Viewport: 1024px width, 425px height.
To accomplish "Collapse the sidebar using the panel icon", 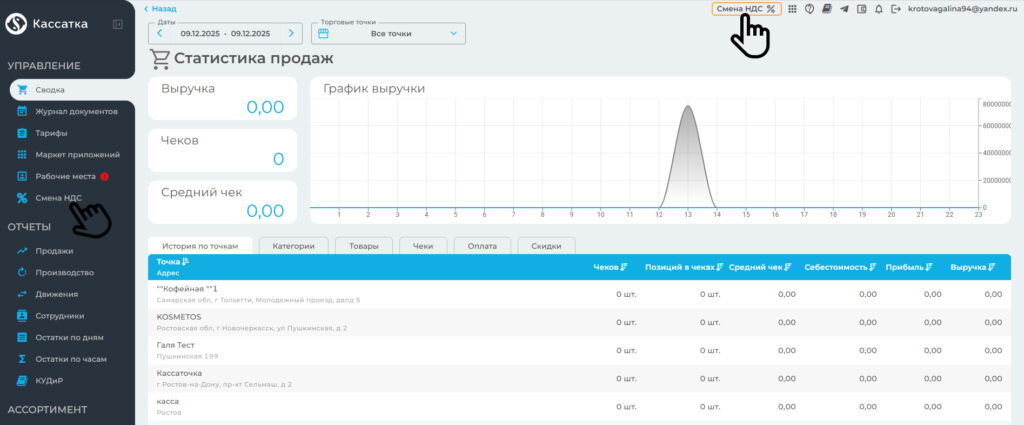I will [x=118, y=24].
